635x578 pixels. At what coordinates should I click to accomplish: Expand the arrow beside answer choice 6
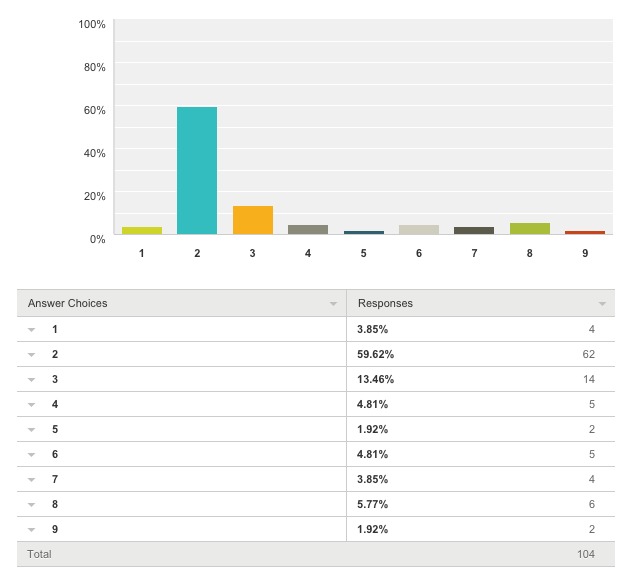pyautogui.click(x=32, y=455)
